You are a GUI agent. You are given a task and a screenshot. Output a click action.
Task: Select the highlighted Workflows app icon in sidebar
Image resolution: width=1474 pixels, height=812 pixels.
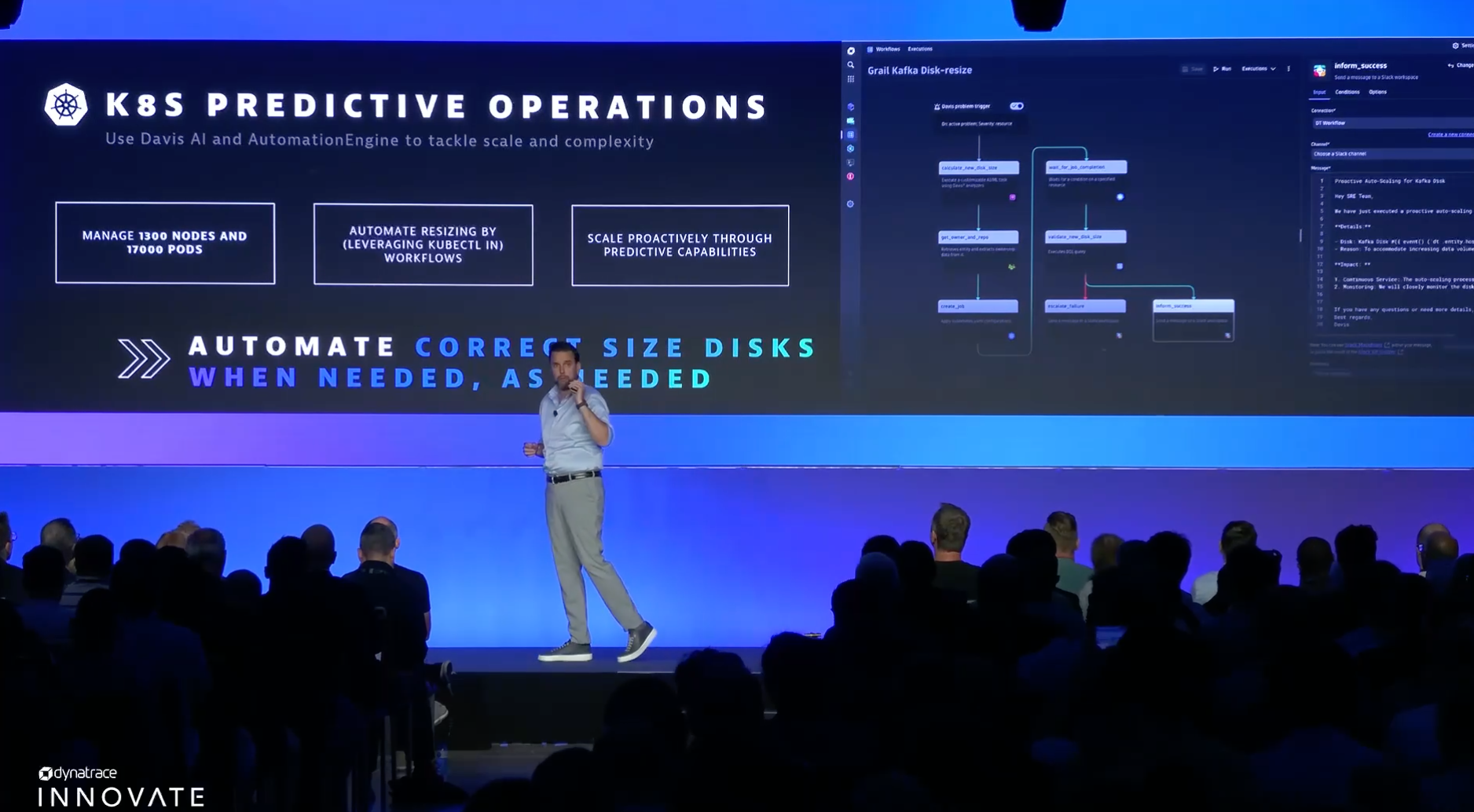coord(852,134)
